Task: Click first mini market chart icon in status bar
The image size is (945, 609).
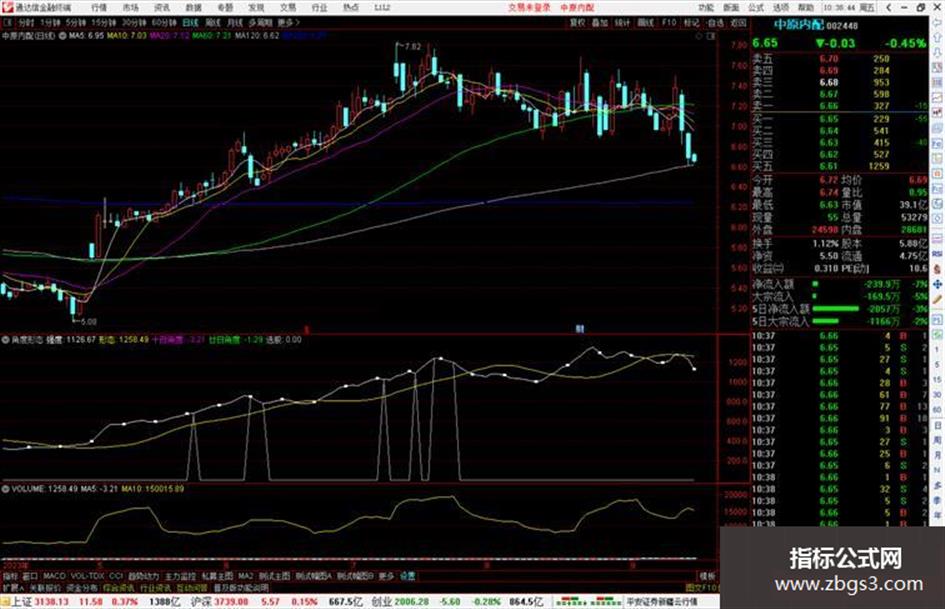Action: (x=571, y=602)
